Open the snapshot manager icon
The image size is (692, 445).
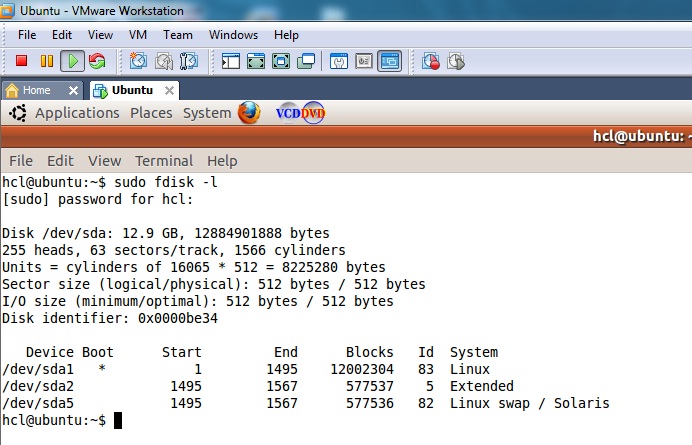(x=189, y=61)
